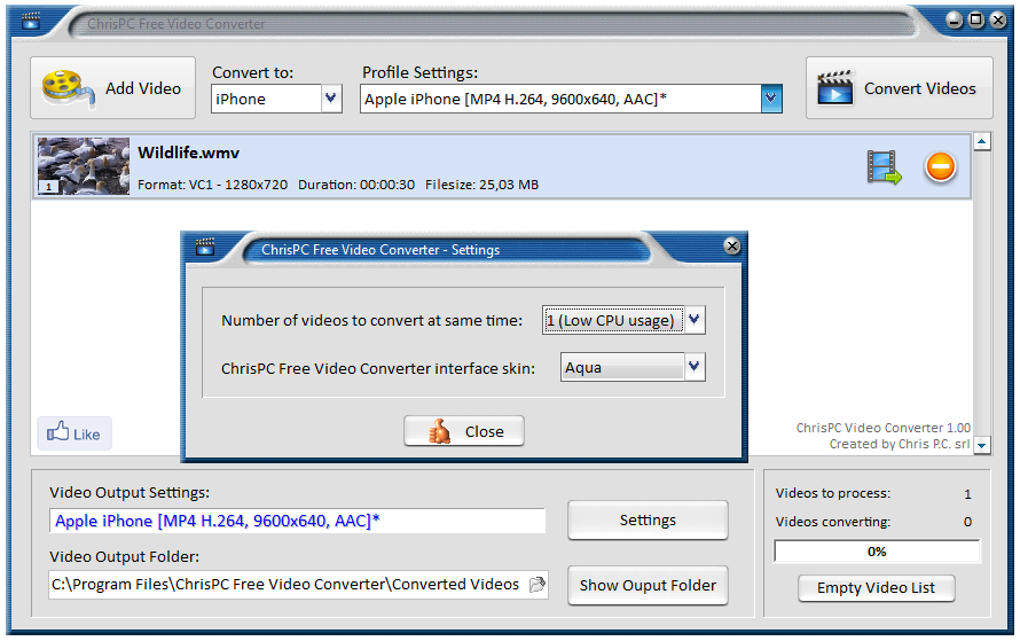Click the Close button in Settings dialog
This screenshot has width=1020, height=641.
[x=464, y=431]
